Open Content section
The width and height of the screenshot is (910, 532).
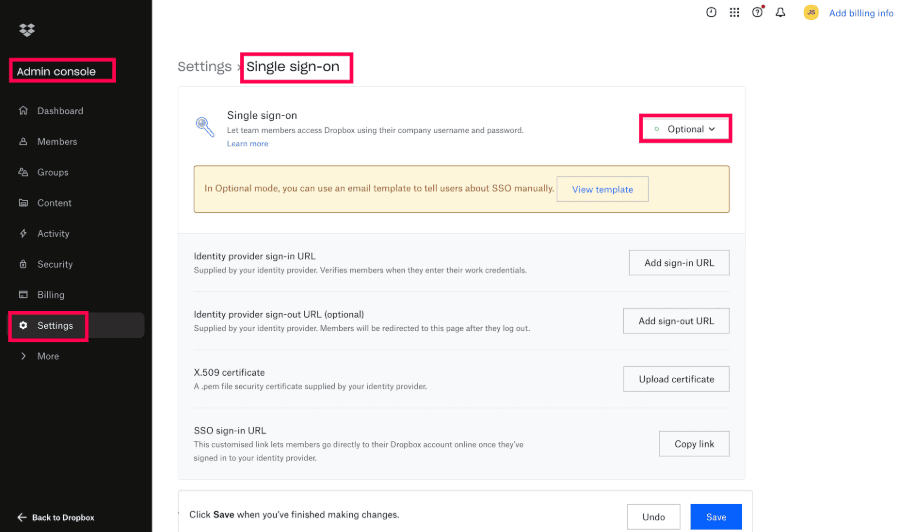(x=55, y=202)
